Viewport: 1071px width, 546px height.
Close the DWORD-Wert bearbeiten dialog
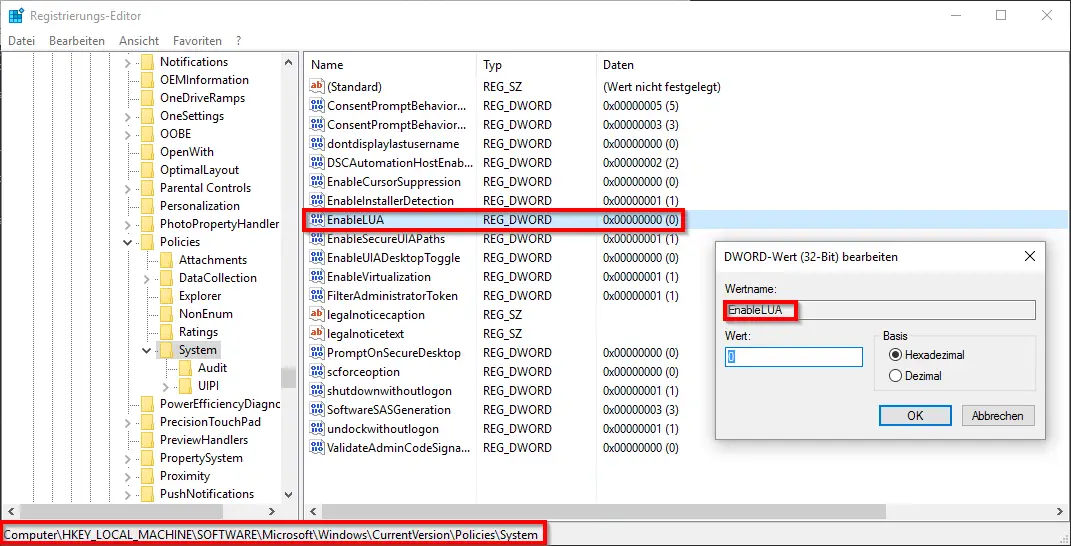[1030, 257]
